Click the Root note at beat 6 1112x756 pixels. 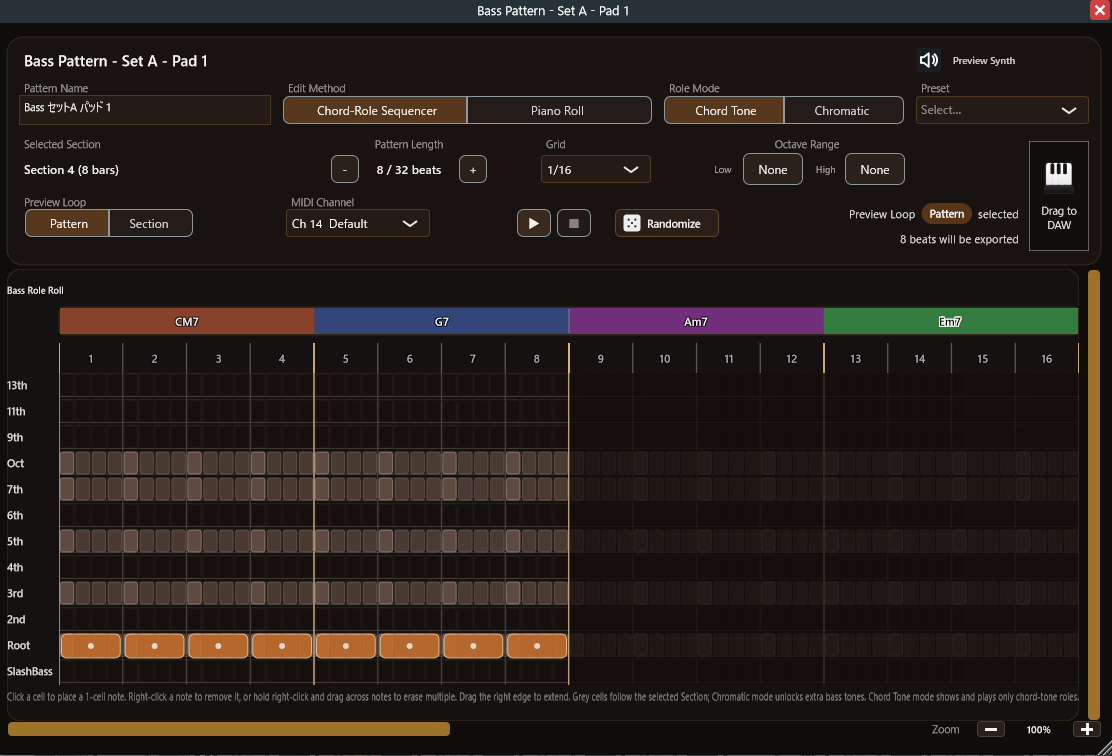coord(409,646)
